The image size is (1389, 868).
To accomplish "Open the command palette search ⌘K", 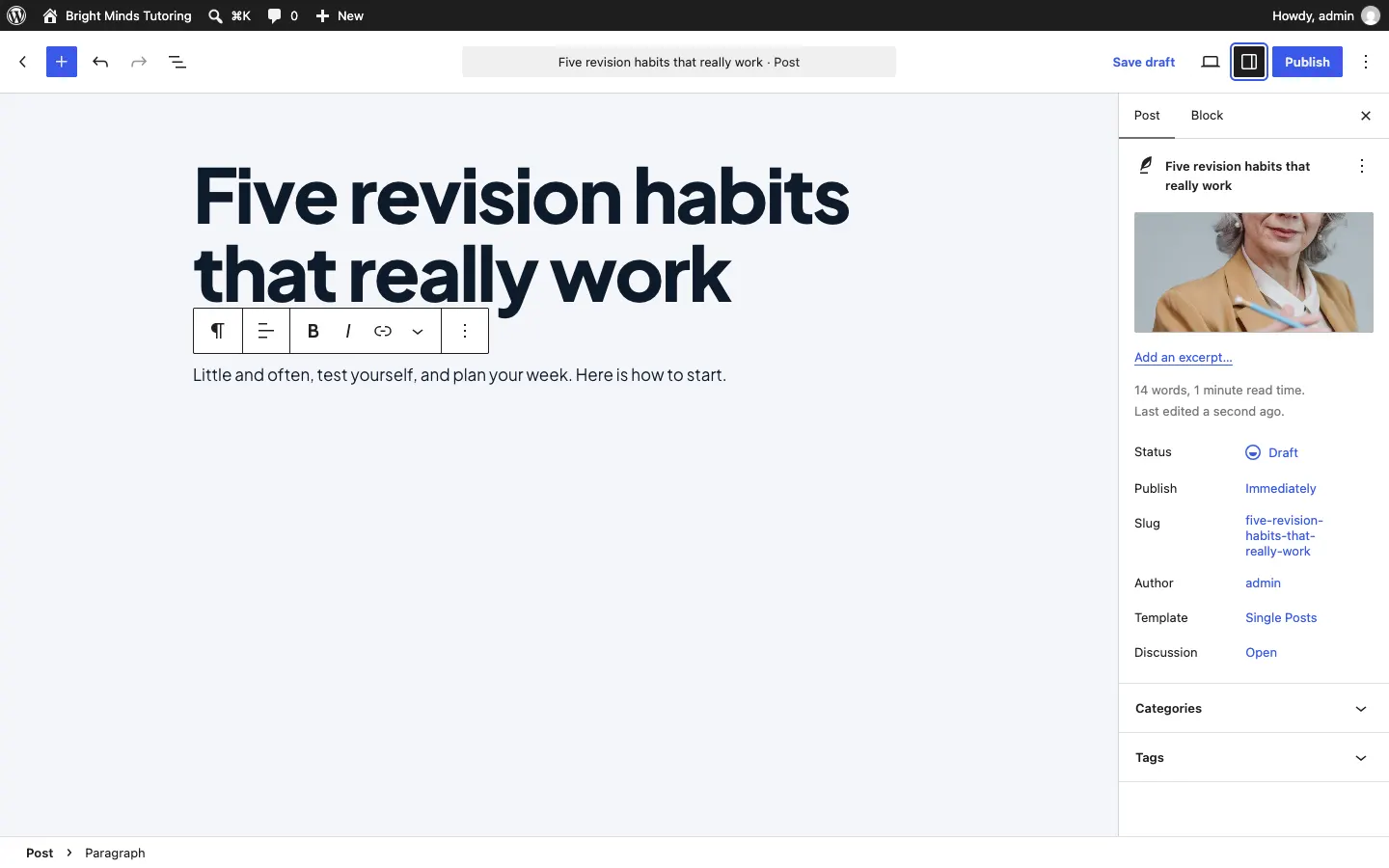I will click(230, 15).
